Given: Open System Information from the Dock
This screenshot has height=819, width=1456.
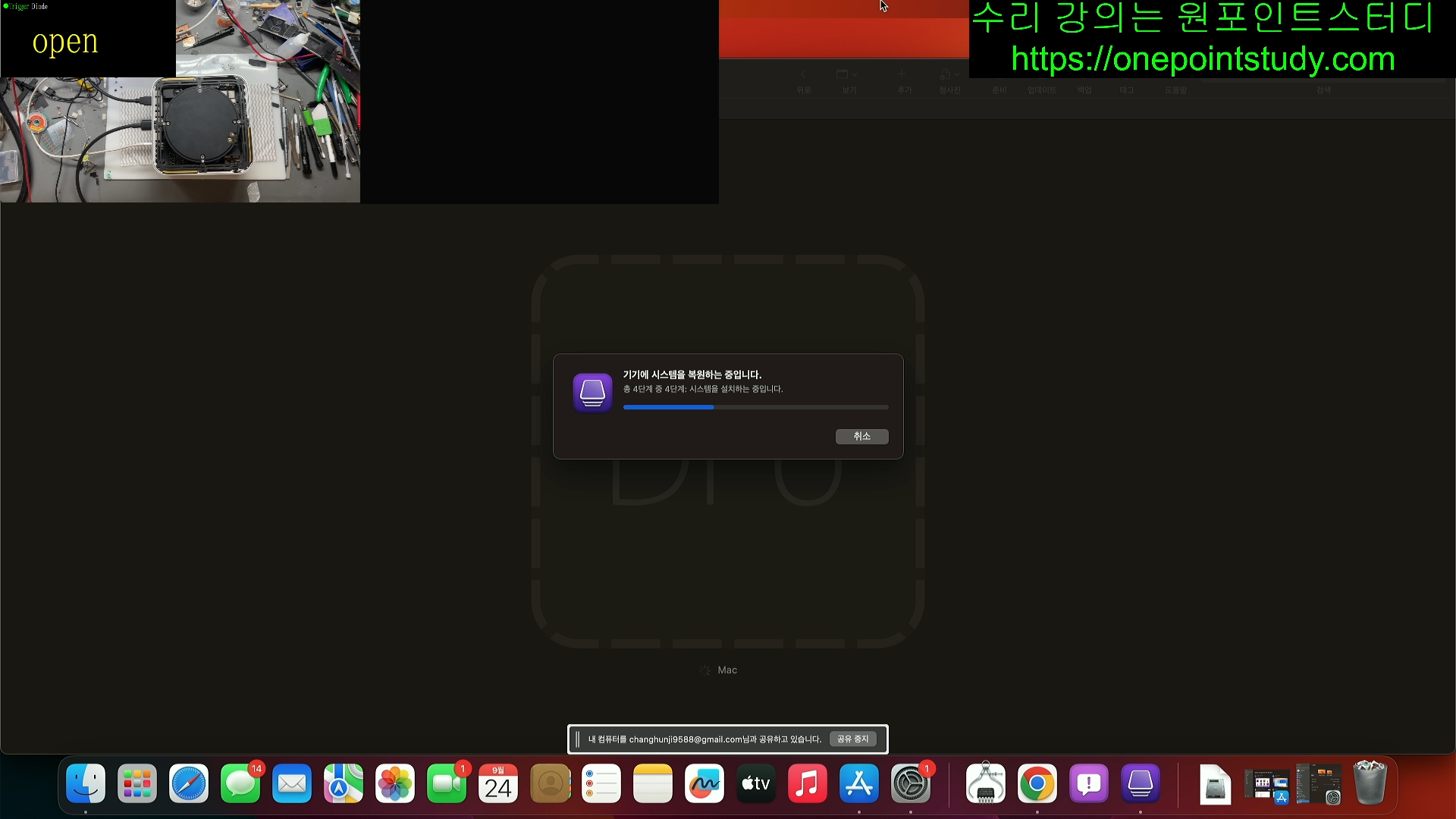Looking at the screenshot, I should pyautogui.click(x=985, y=783).
